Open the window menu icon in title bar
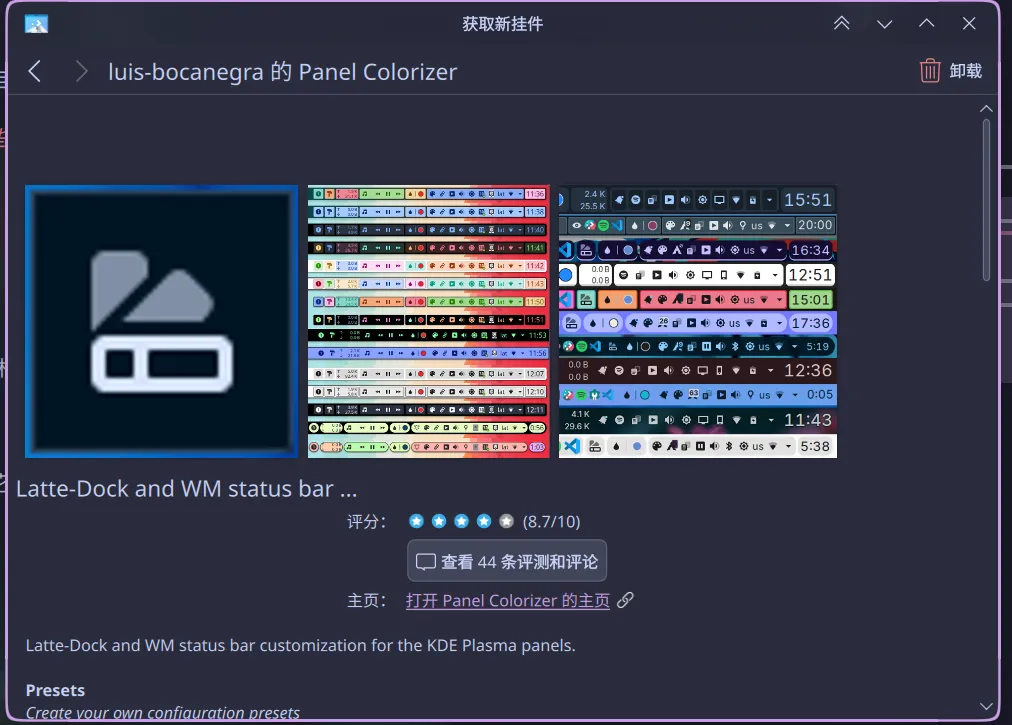The height and width of the screenshot is (725, 1012). pyautogui.click(x=36, y=24)
